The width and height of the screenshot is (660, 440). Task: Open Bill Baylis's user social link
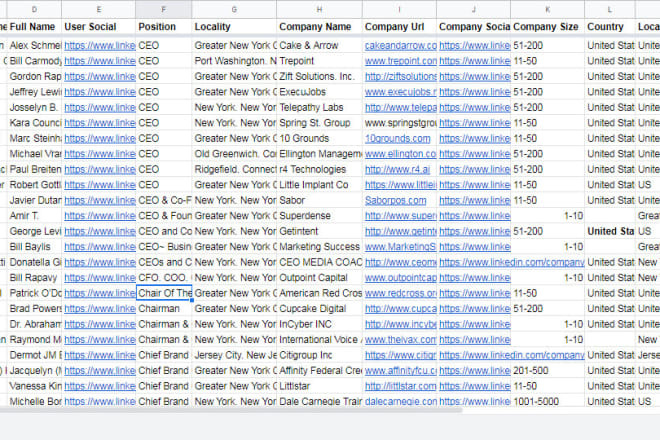(100, 247)
